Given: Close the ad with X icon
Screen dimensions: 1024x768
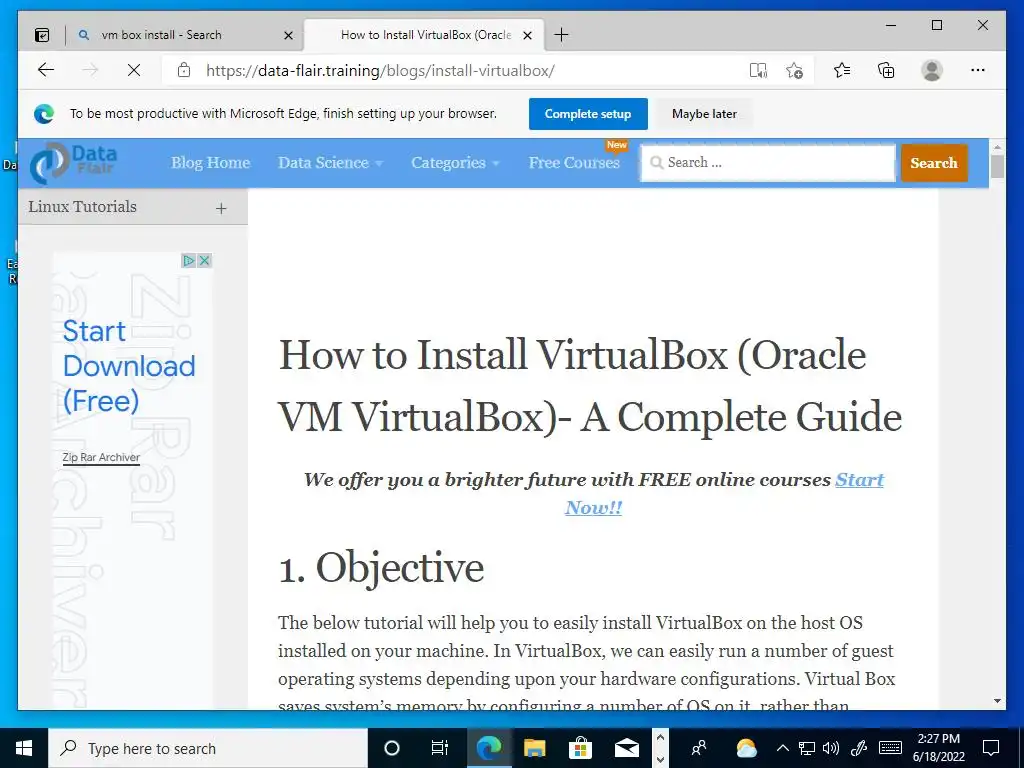Looking at the screenshot, I should [204, 261].
